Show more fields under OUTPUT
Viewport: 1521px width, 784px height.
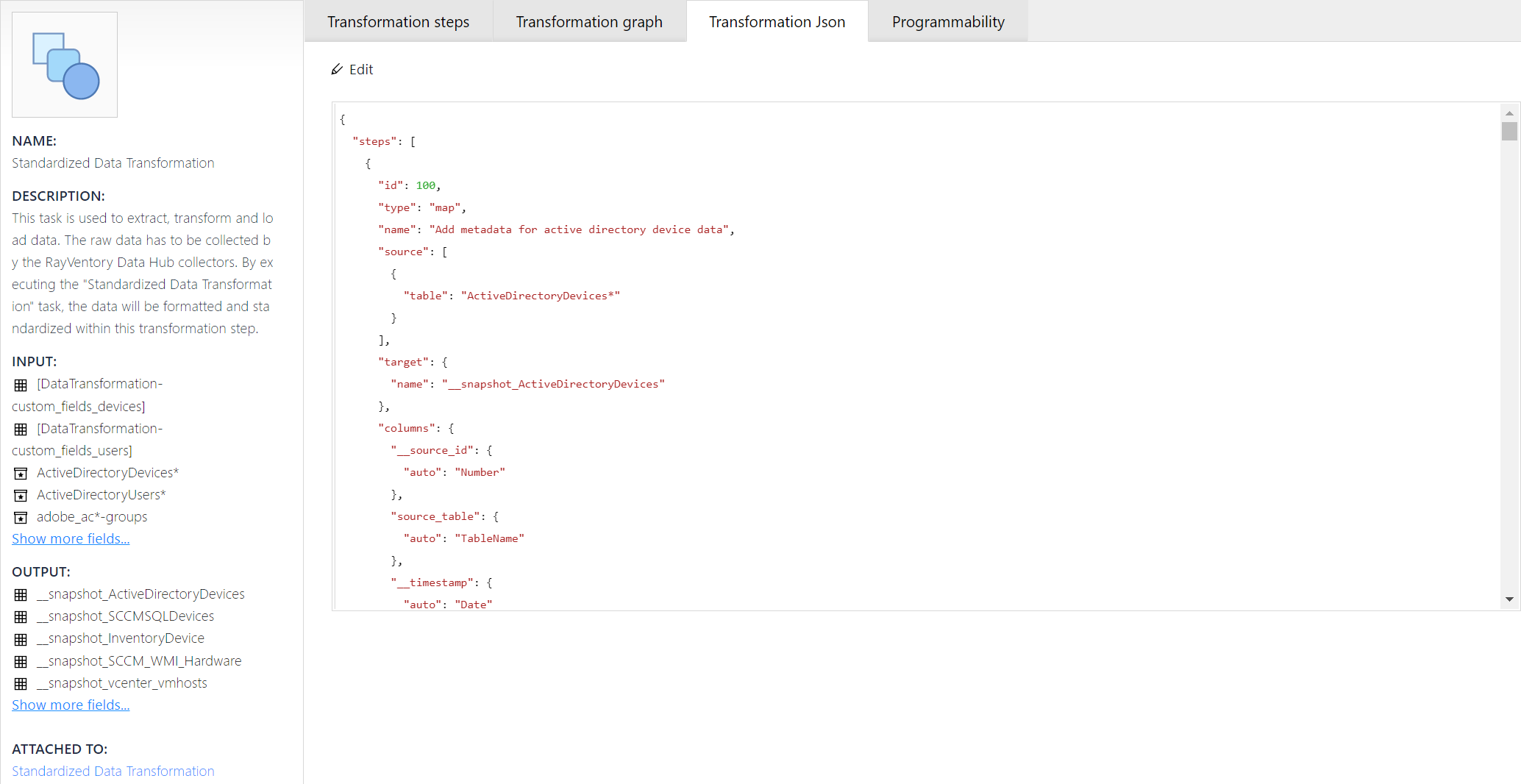(70, 705)
